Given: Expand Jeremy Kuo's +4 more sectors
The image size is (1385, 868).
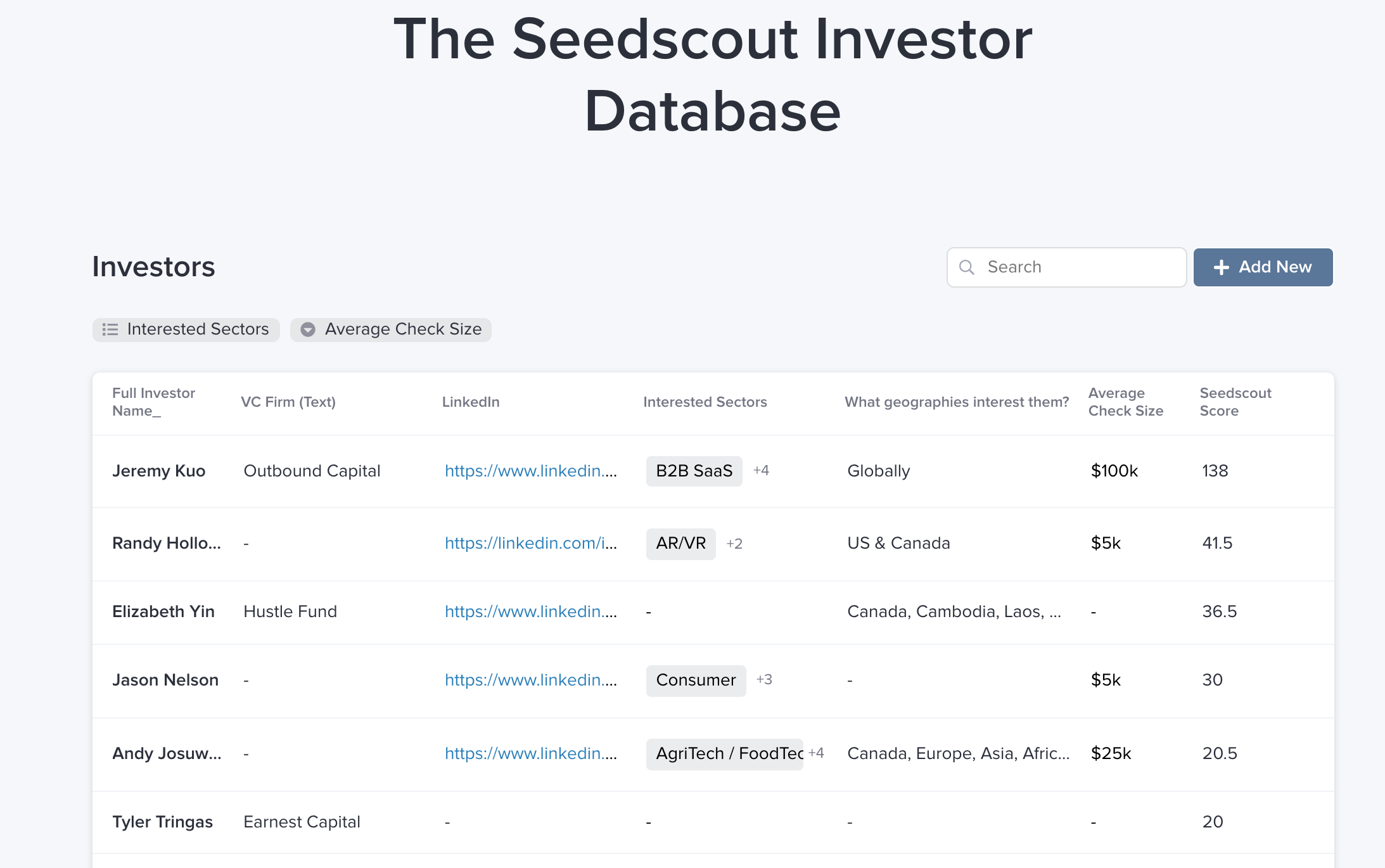Looking at the screenshot, I should click(761, 471).
